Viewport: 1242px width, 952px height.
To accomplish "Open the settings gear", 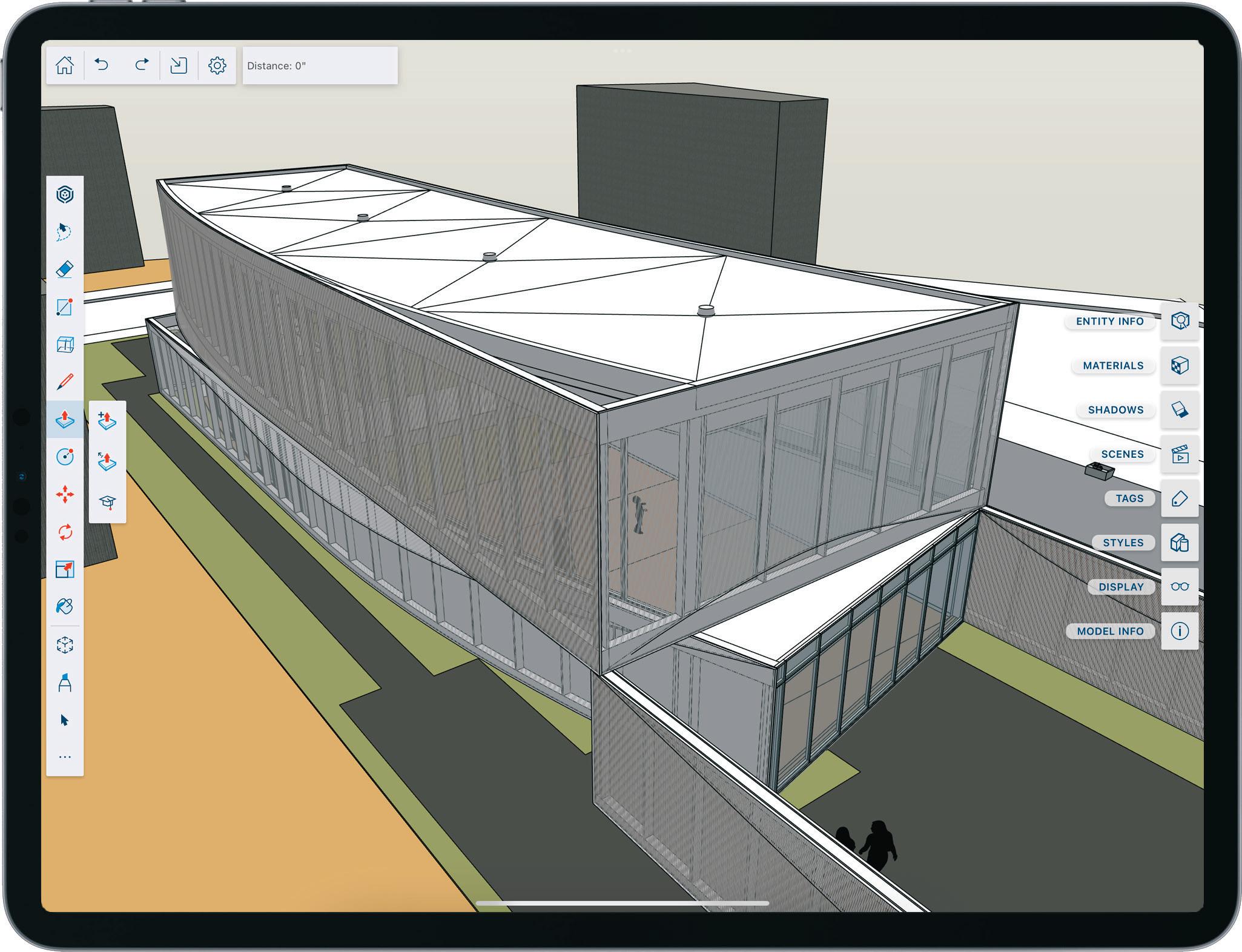I will coord(217,65).
